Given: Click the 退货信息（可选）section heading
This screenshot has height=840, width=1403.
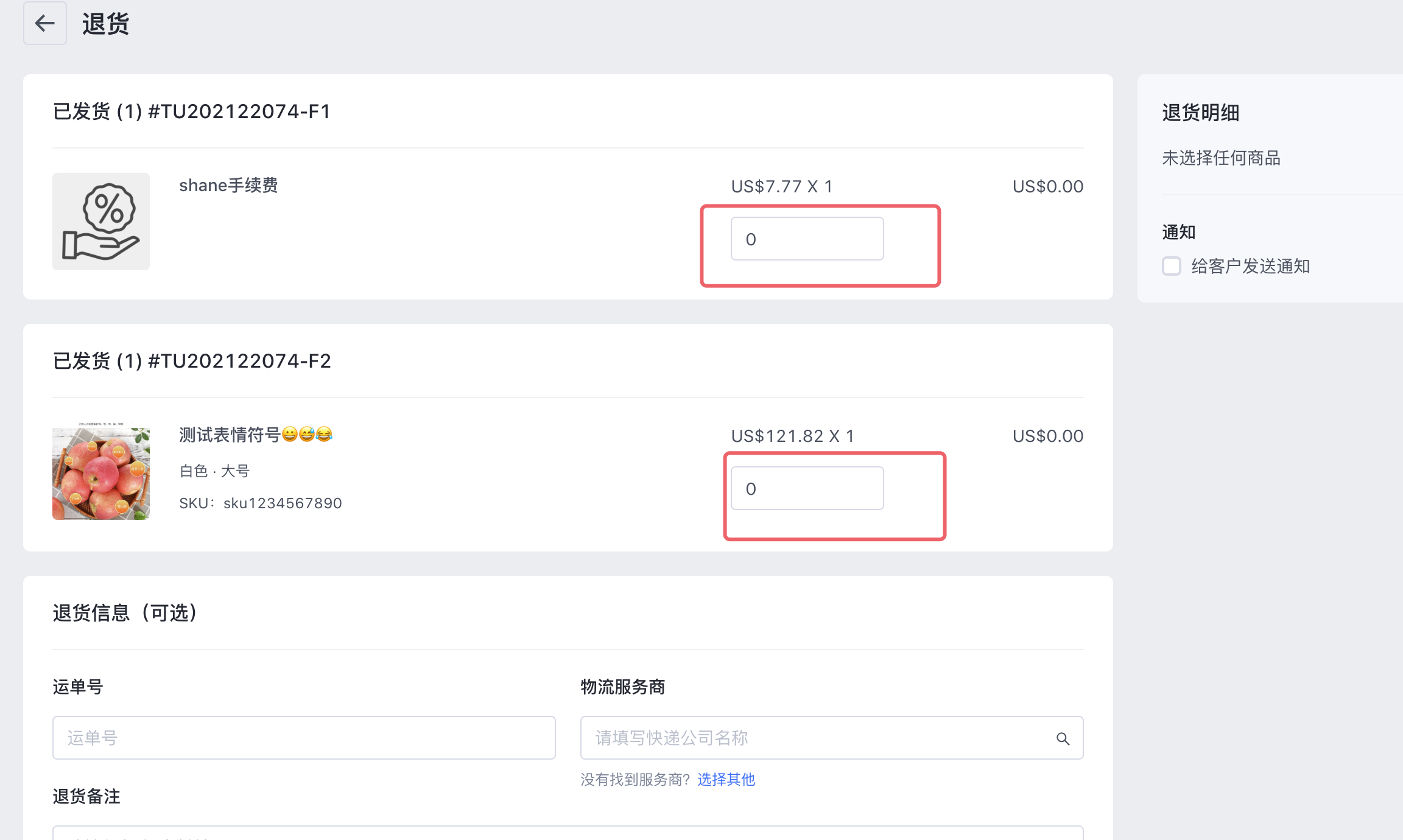Looking at the screenshot, I should (x=125, y=613).
